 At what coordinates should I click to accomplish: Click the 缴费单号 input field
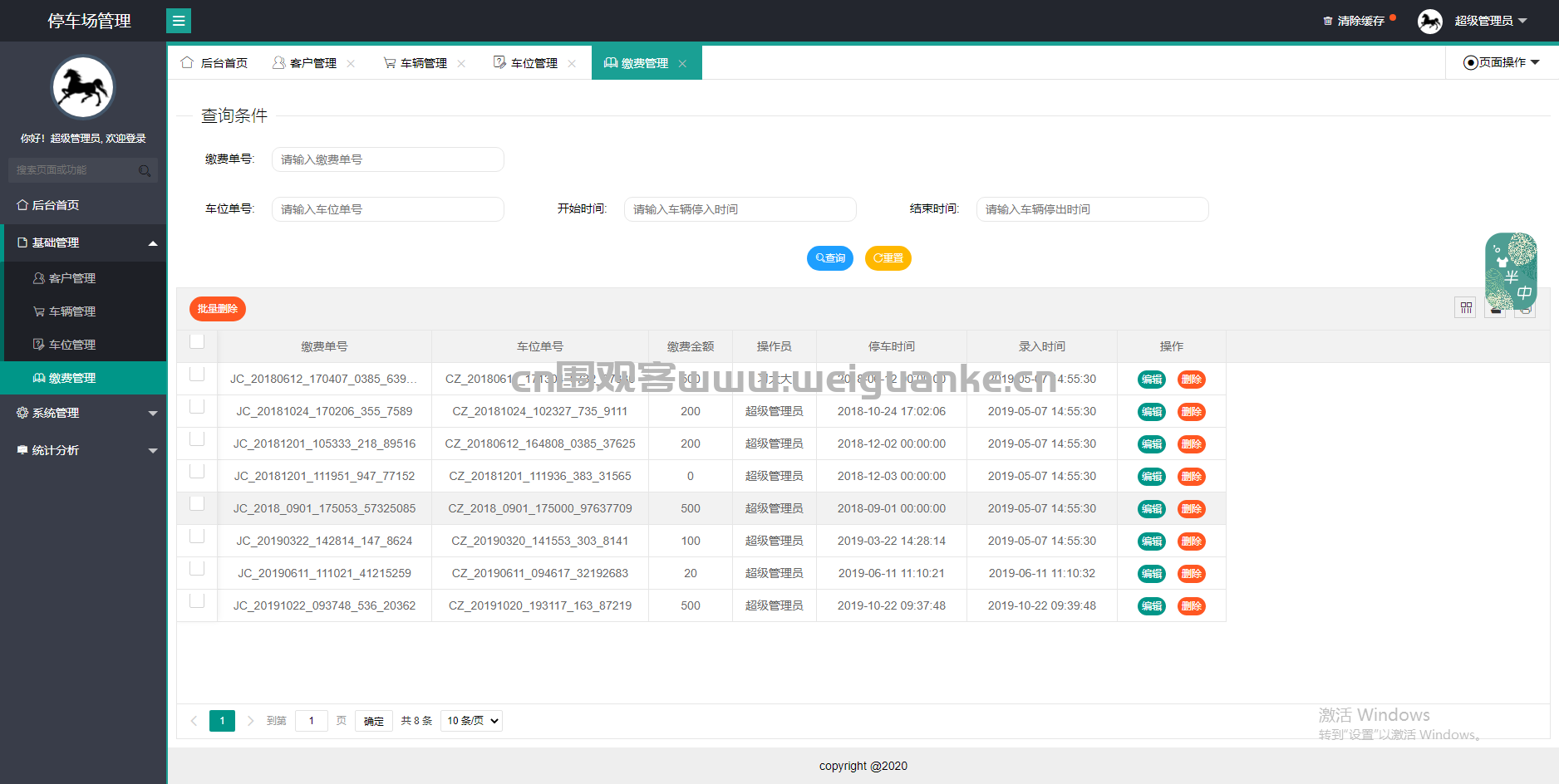[x=388, y=159]
